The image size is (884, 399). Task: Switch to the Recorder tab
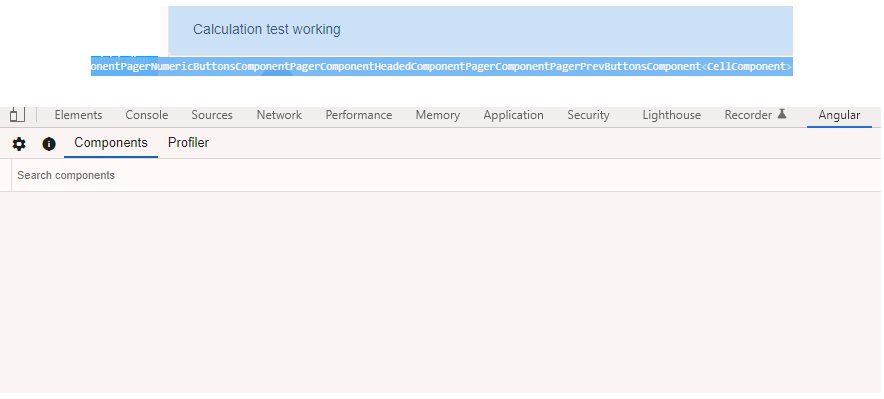tap(748, 115)
